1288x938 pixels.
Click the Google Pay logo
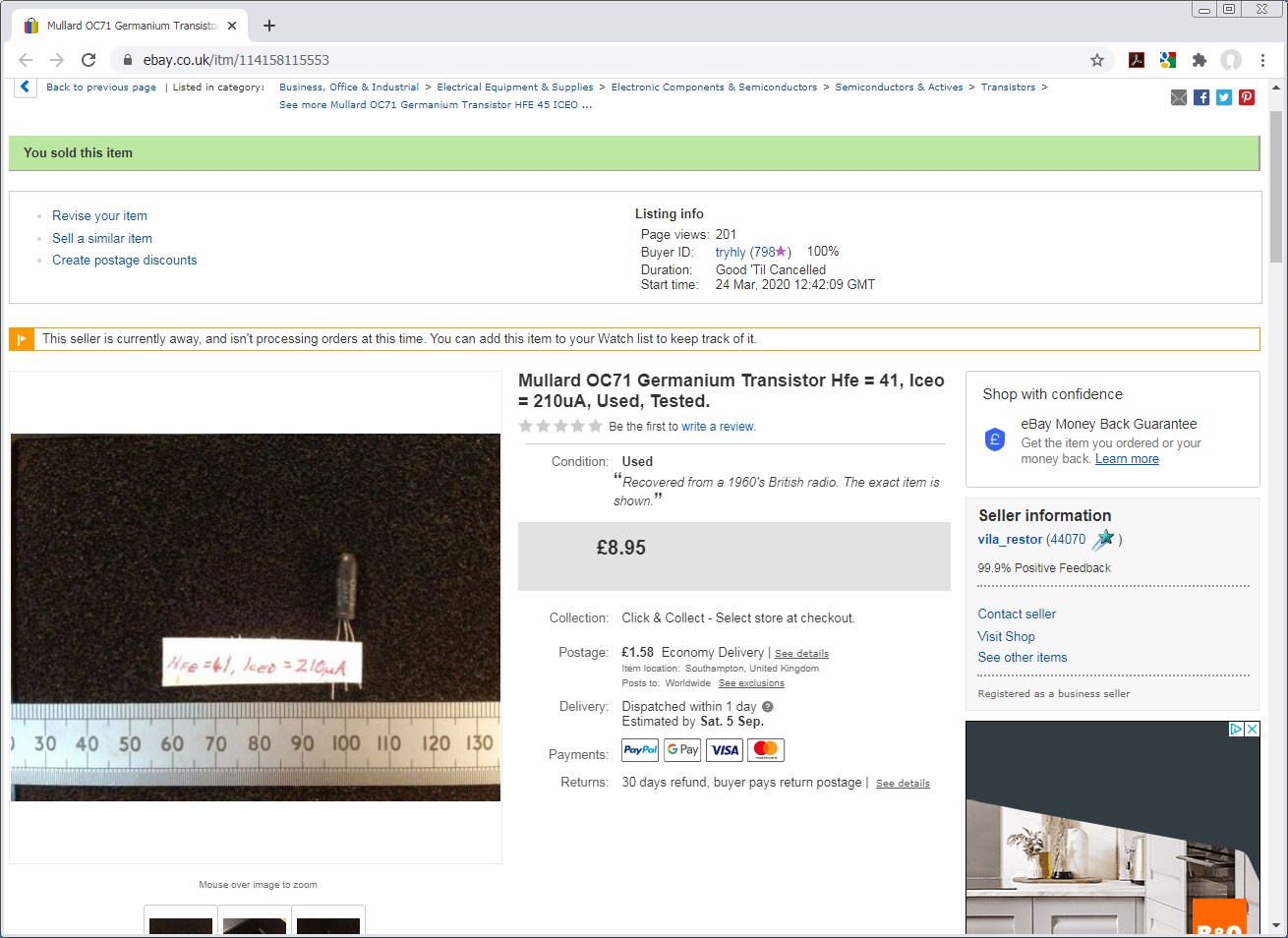click(682, 750)
